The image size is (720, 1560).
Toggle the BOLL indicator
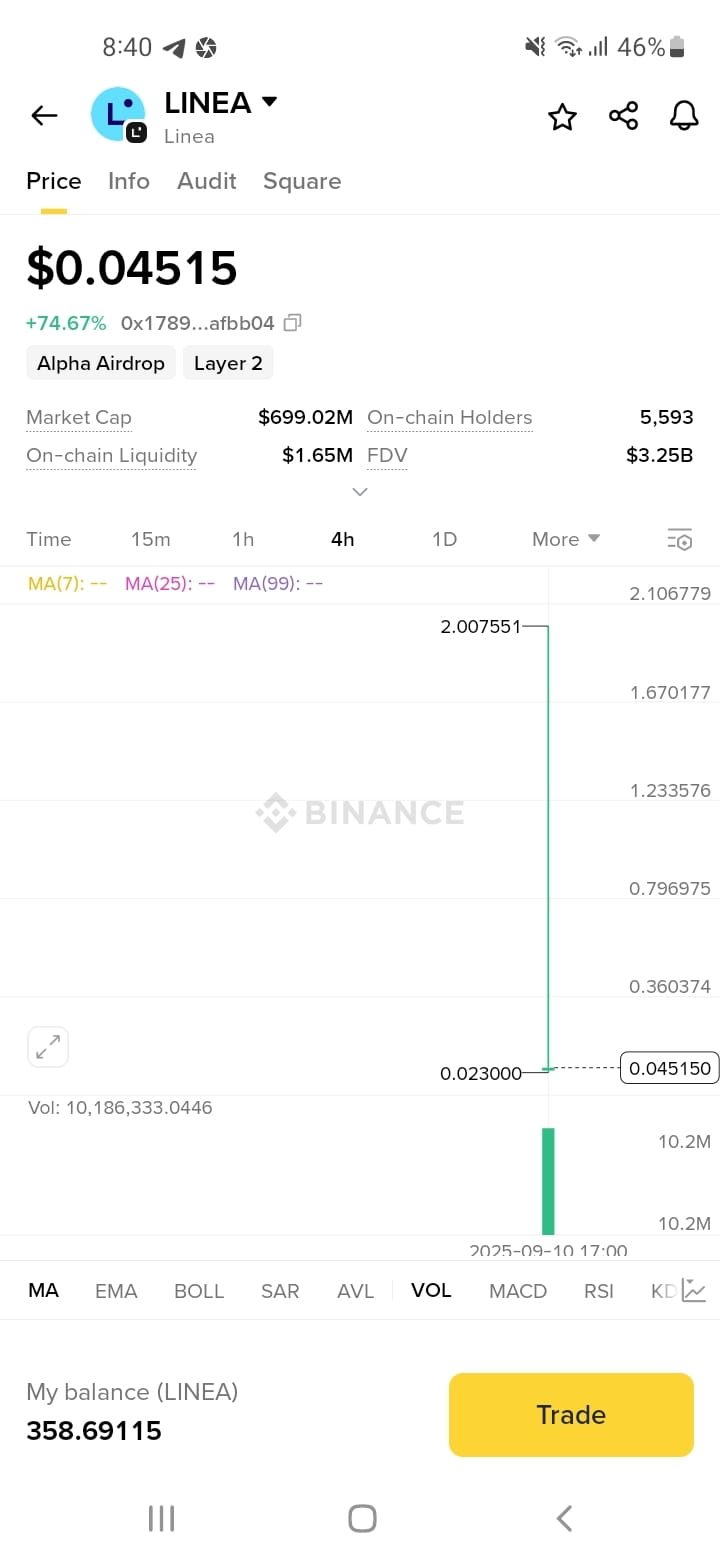point(199,1291)
